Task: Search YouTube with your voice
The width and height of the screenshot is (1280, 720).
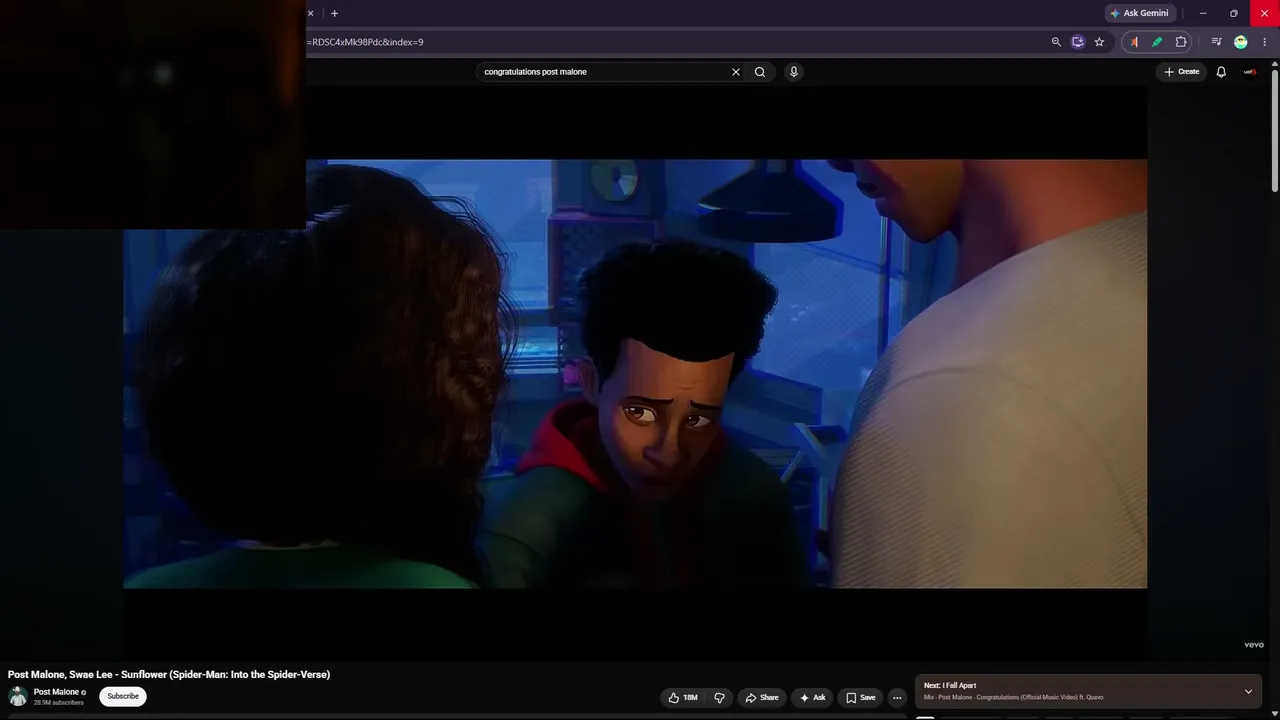Action: click(x=794, y=72)
